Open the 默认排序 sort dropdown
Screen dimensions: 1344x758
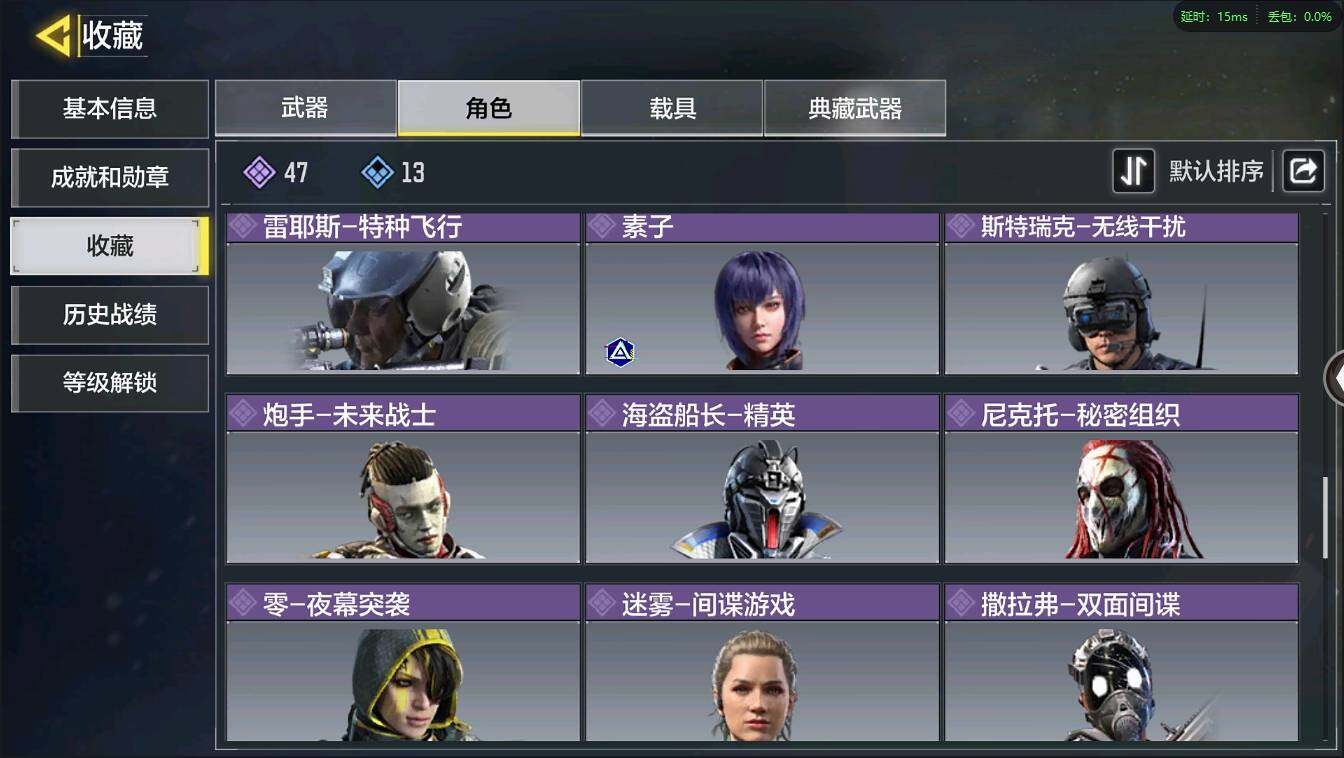(1217, 171)
